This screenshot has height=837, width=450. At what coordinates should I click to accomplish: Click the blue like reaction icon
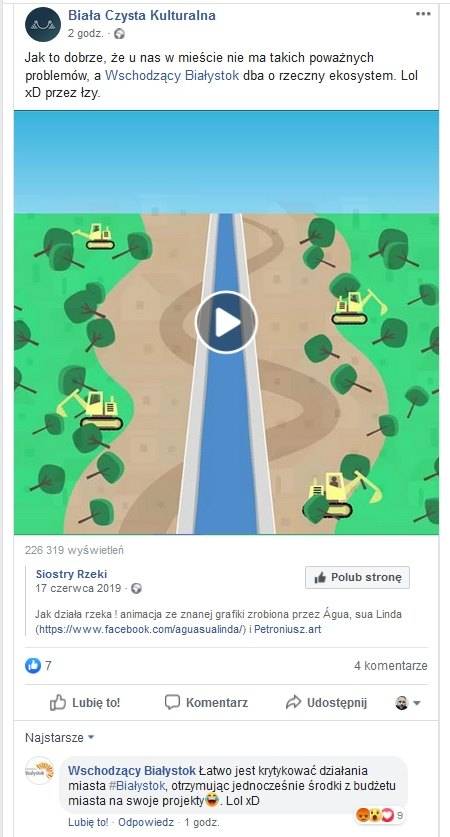pos(33,665)
